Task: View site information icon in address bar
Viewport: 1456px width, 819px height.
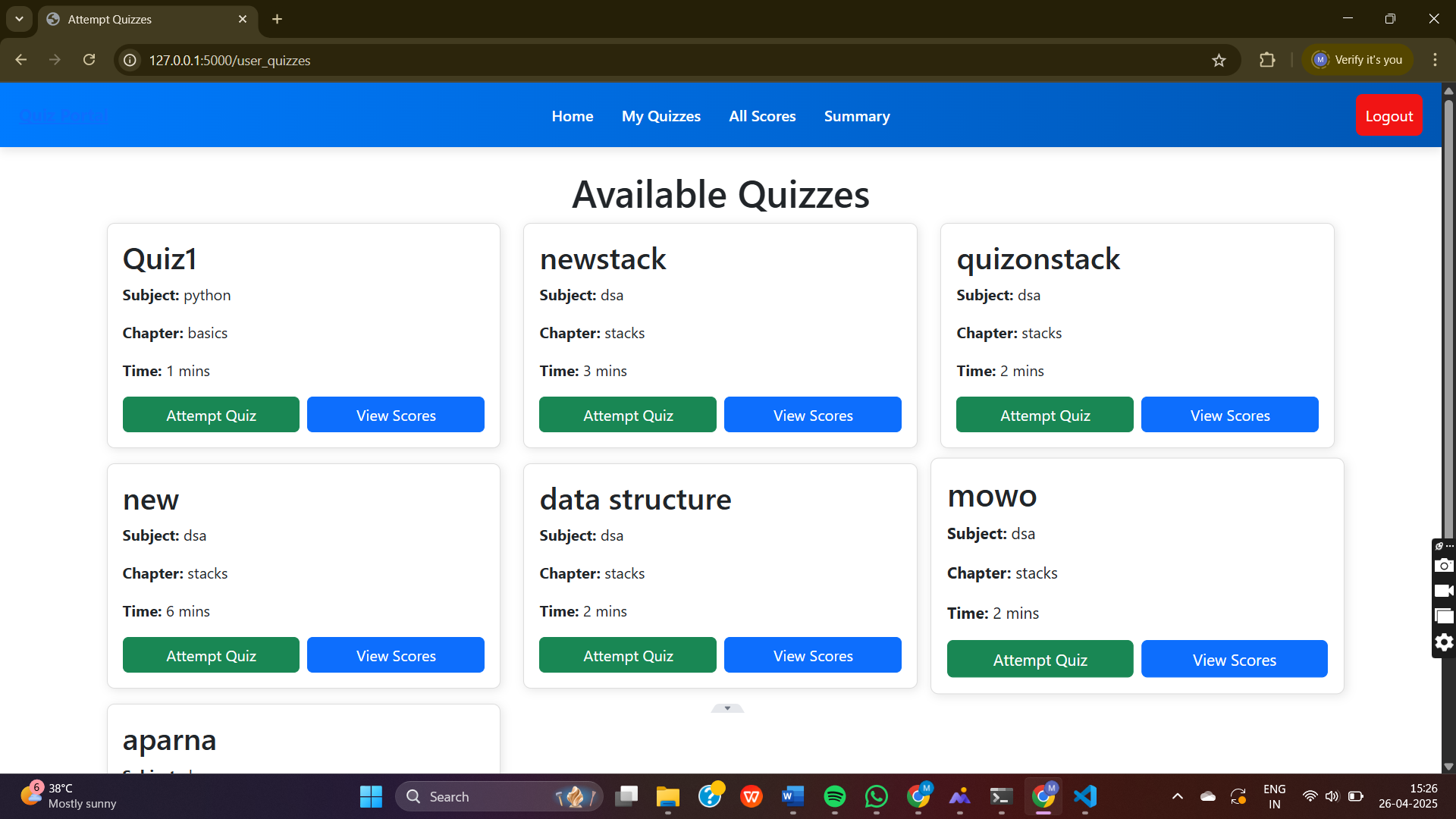Action: pos(130,61)
